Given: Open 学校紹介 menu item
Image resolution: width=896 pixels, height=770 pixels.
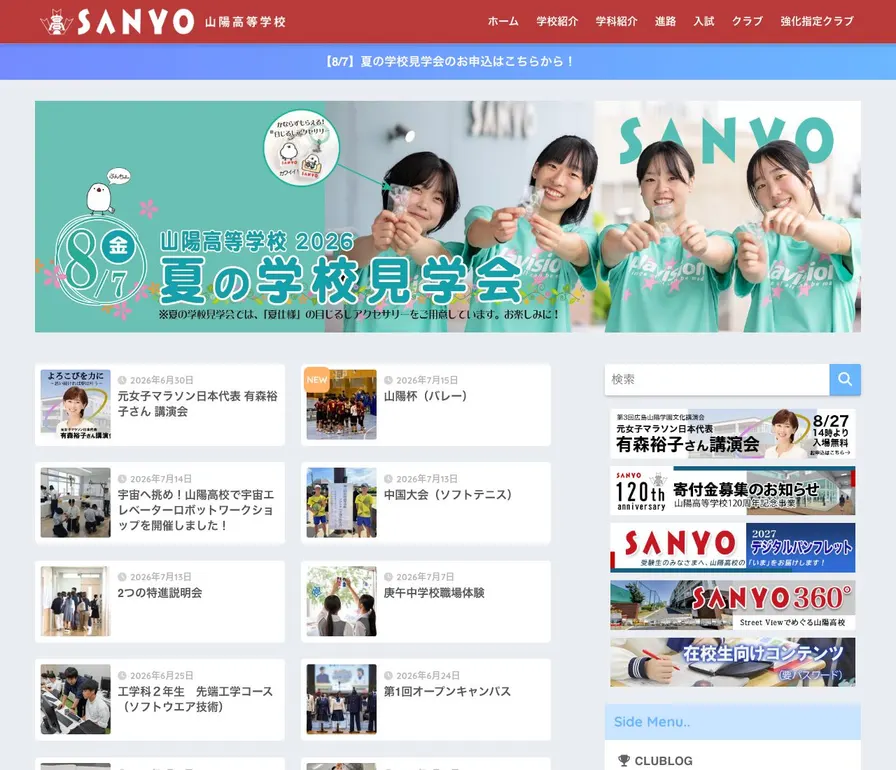Looking at the screenshot, I should click(557, 22).
